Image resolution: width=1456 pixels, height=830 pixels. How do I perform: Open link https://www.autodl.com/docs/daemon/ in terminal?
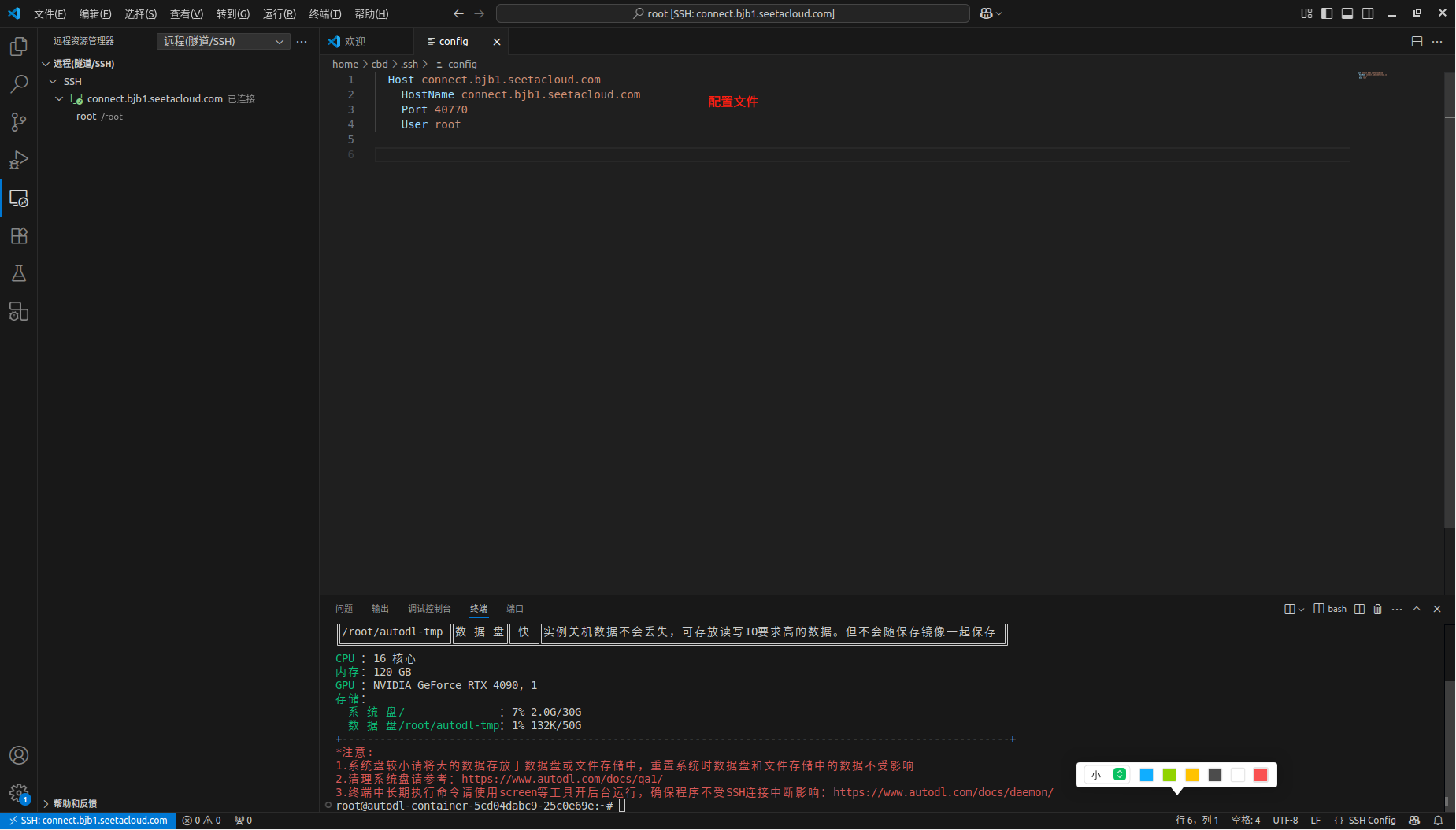[x=945, y=792]
